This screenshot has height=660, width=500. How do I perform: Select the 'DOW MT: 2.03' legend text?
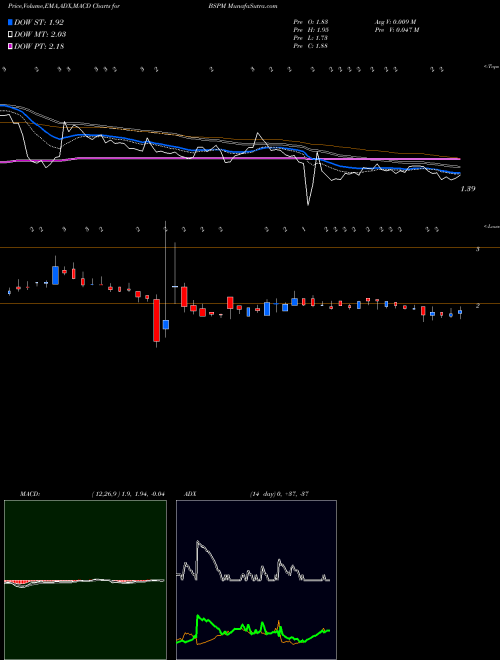pyautogui.click(x=40, y=35)
